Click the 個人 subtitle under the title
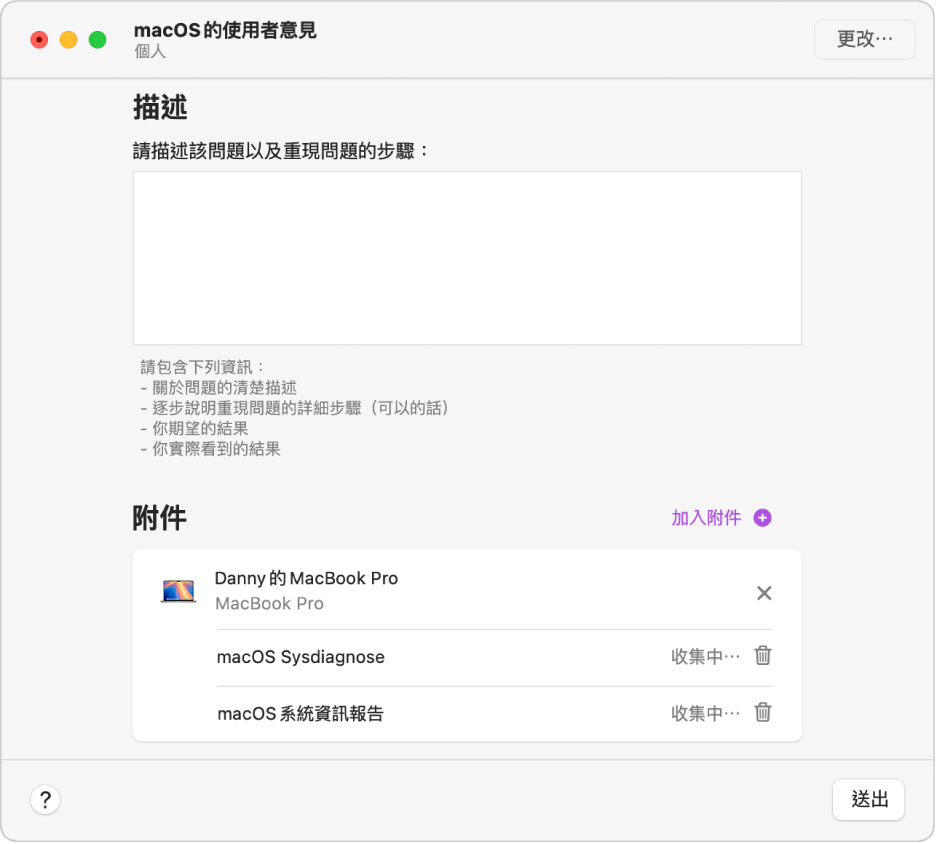Image resolution: width=937 pixels, height=844 pixels. (x=149, y=51)
